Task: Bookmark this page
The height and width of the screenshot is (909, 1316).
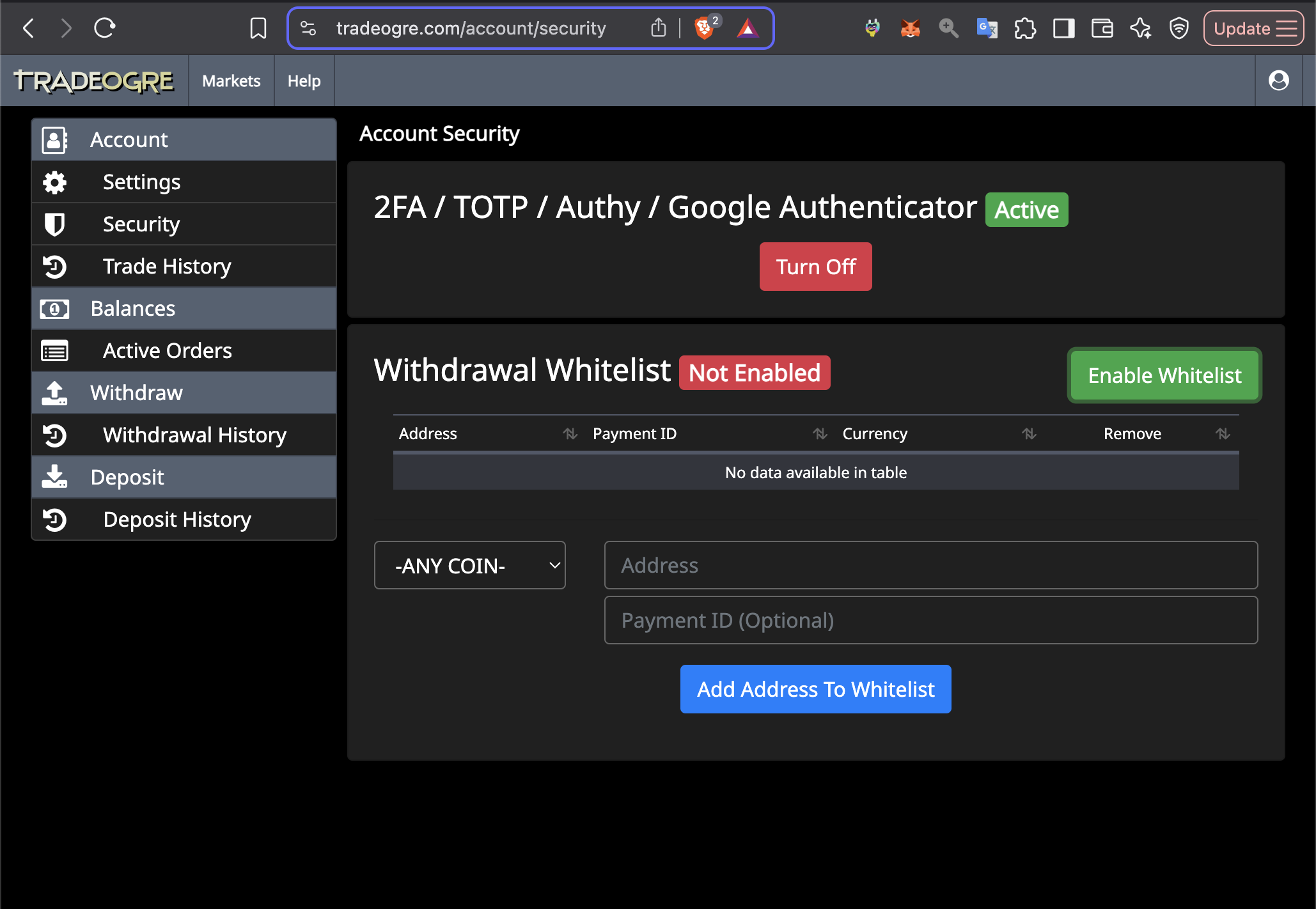Action: click(258, 28)
